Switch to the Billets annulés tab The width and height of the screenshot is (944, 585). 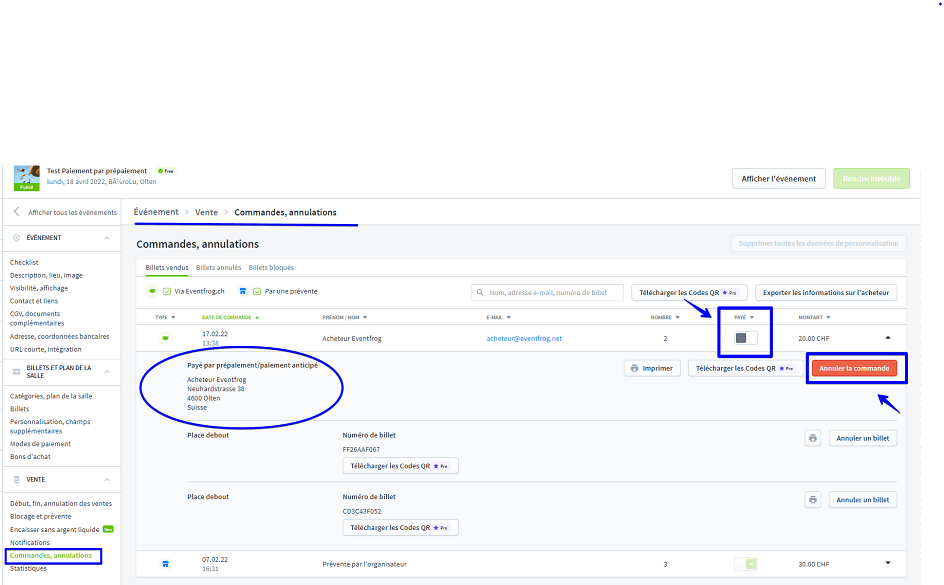coord(218,268)
